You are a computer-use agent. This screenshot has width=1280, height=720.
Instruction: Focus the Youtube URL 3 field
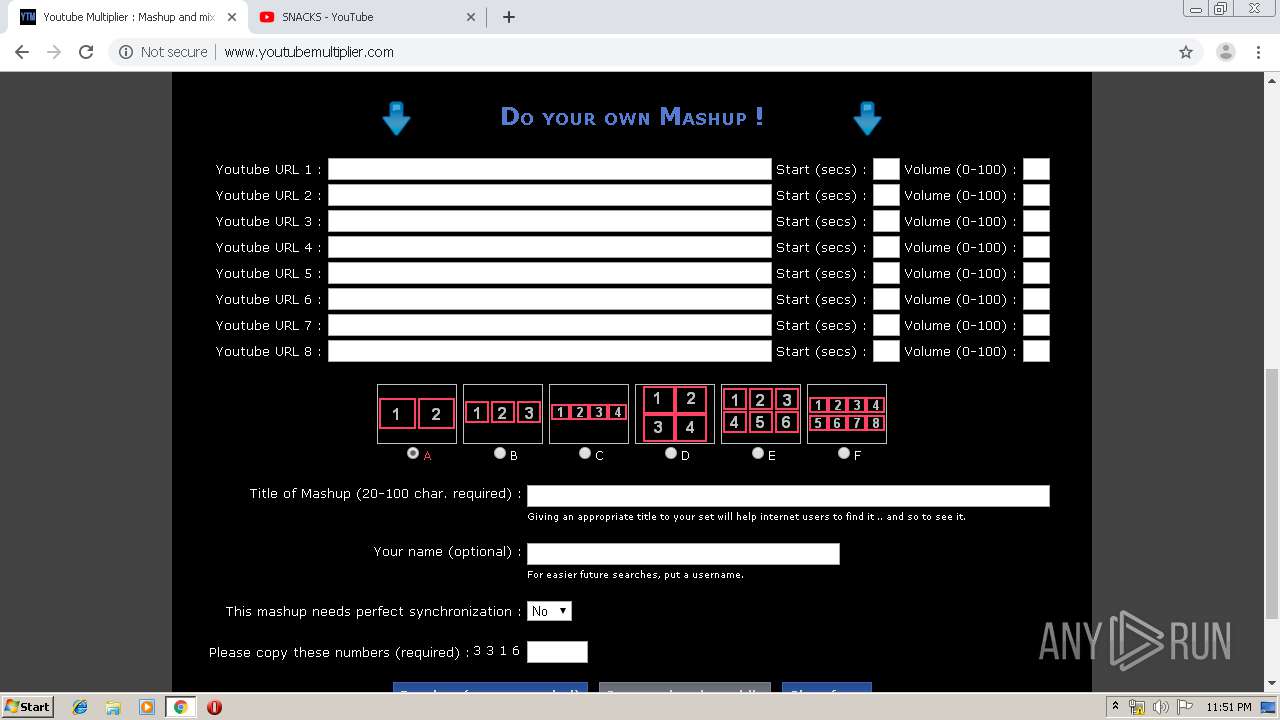550,221
